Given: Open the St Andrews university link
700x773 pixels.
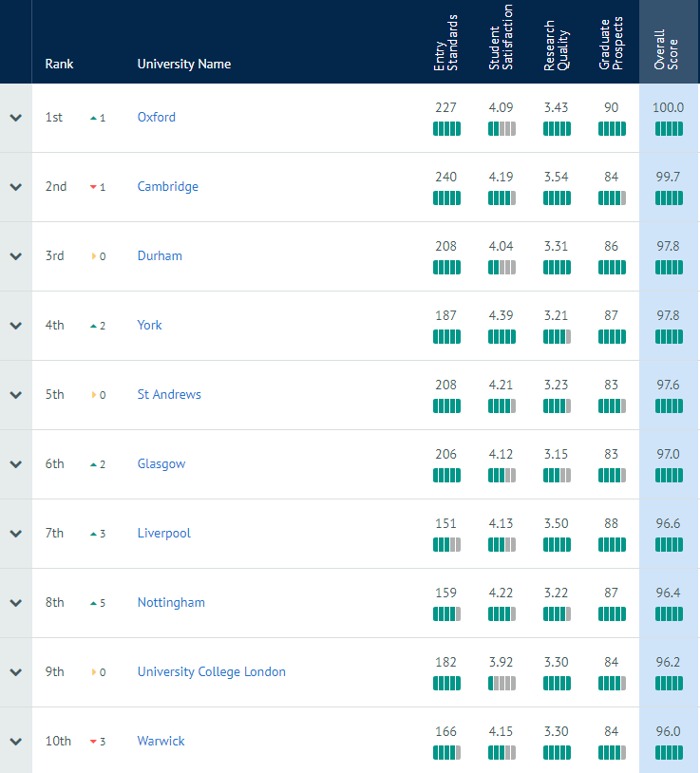Looking at the screenshot, I should (x=169, y=394).
